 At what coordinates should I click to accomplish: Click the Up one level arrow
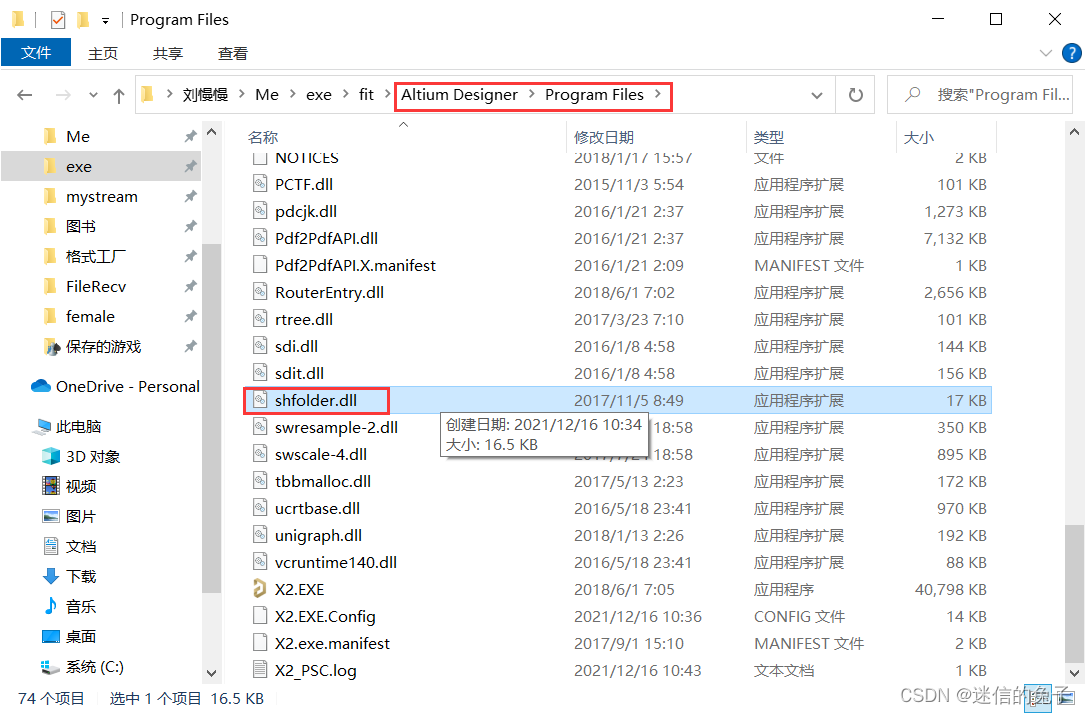tap(119, 95)
